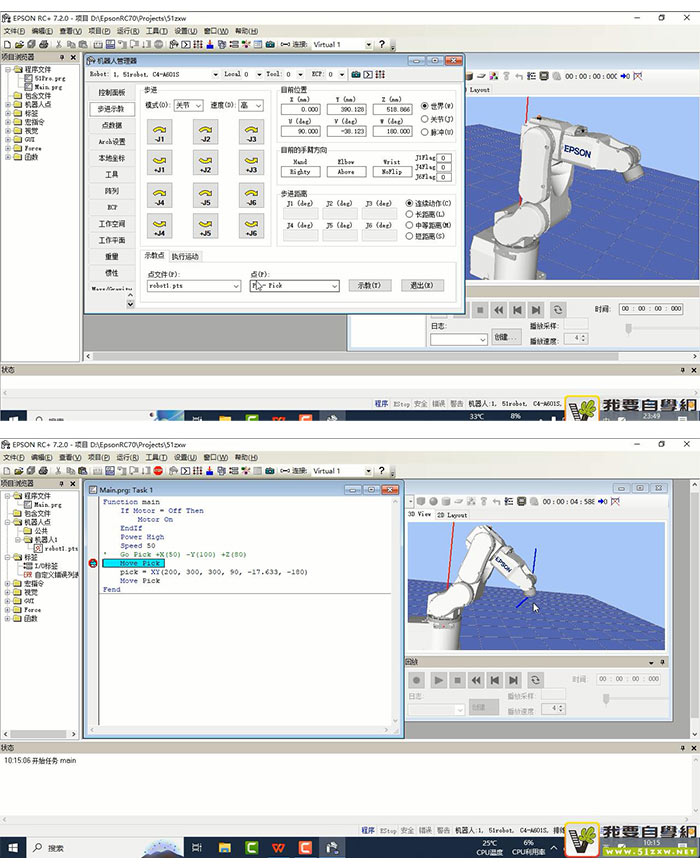
Task: Select the 世界(W) coordinate radio button
Action: (x=424, y=105)
